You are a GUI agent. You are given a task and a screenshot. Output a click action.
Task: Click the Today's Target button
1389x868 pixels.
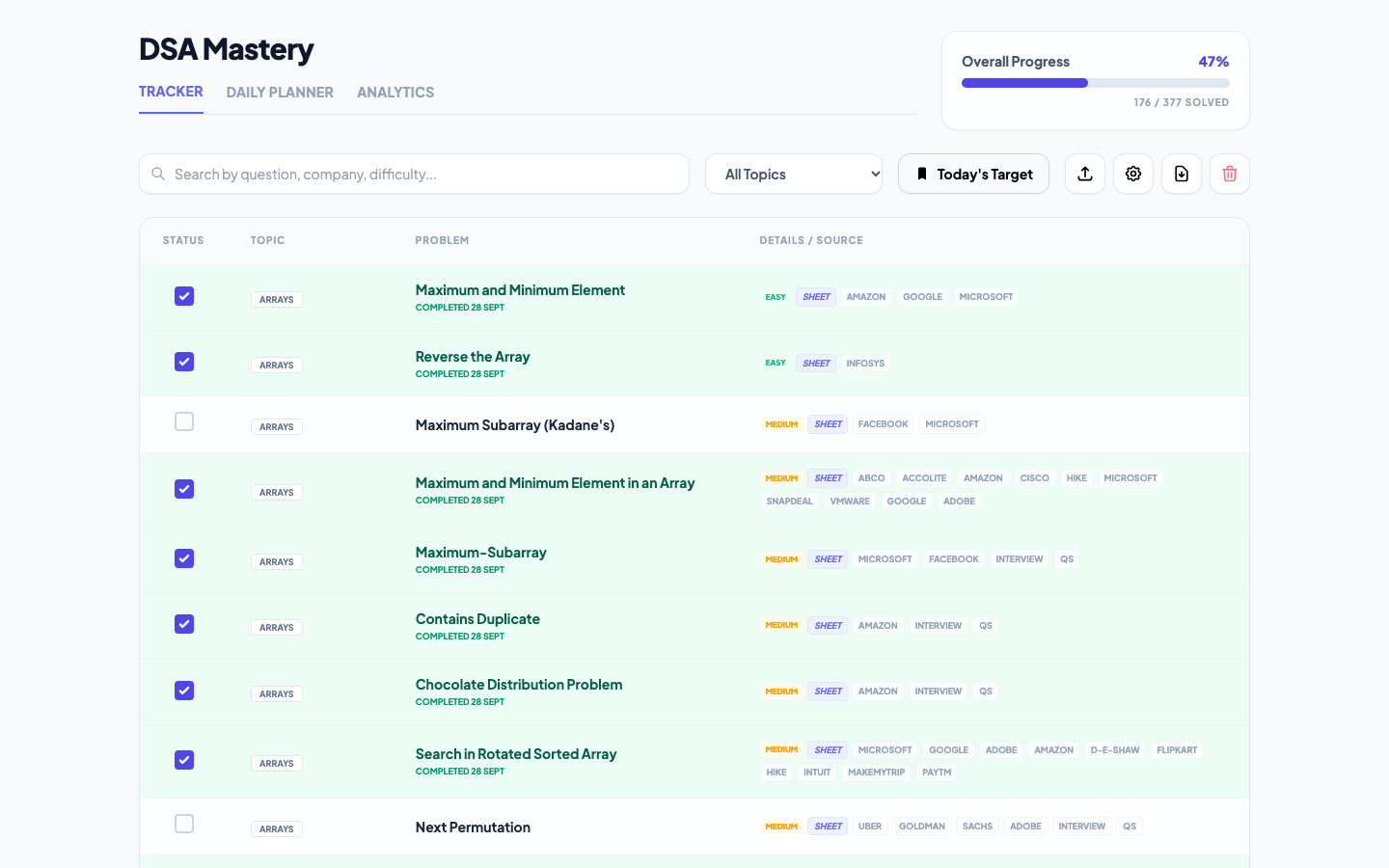(973, 174)
